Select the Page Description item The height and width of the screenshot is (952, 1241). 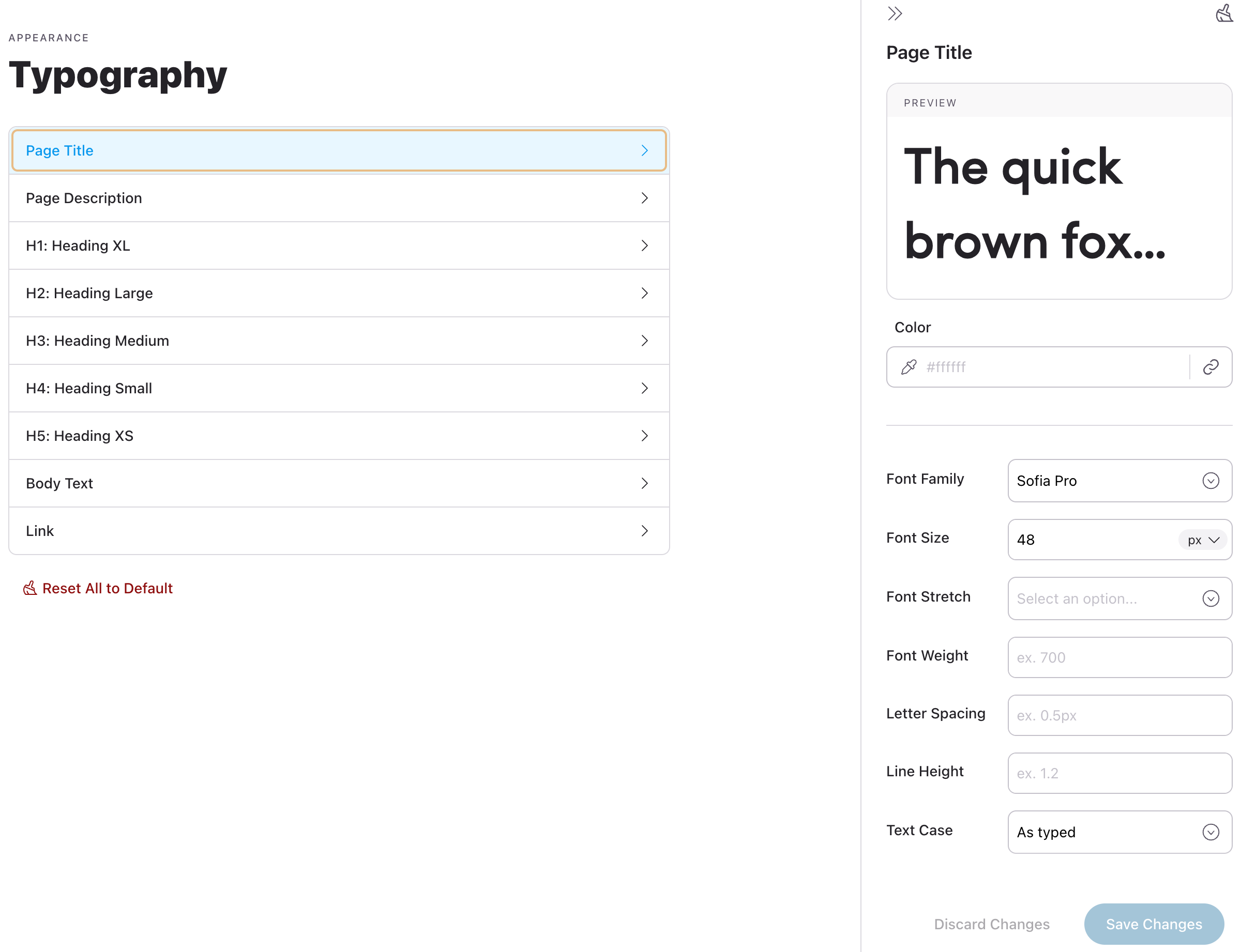pos(339,198)
